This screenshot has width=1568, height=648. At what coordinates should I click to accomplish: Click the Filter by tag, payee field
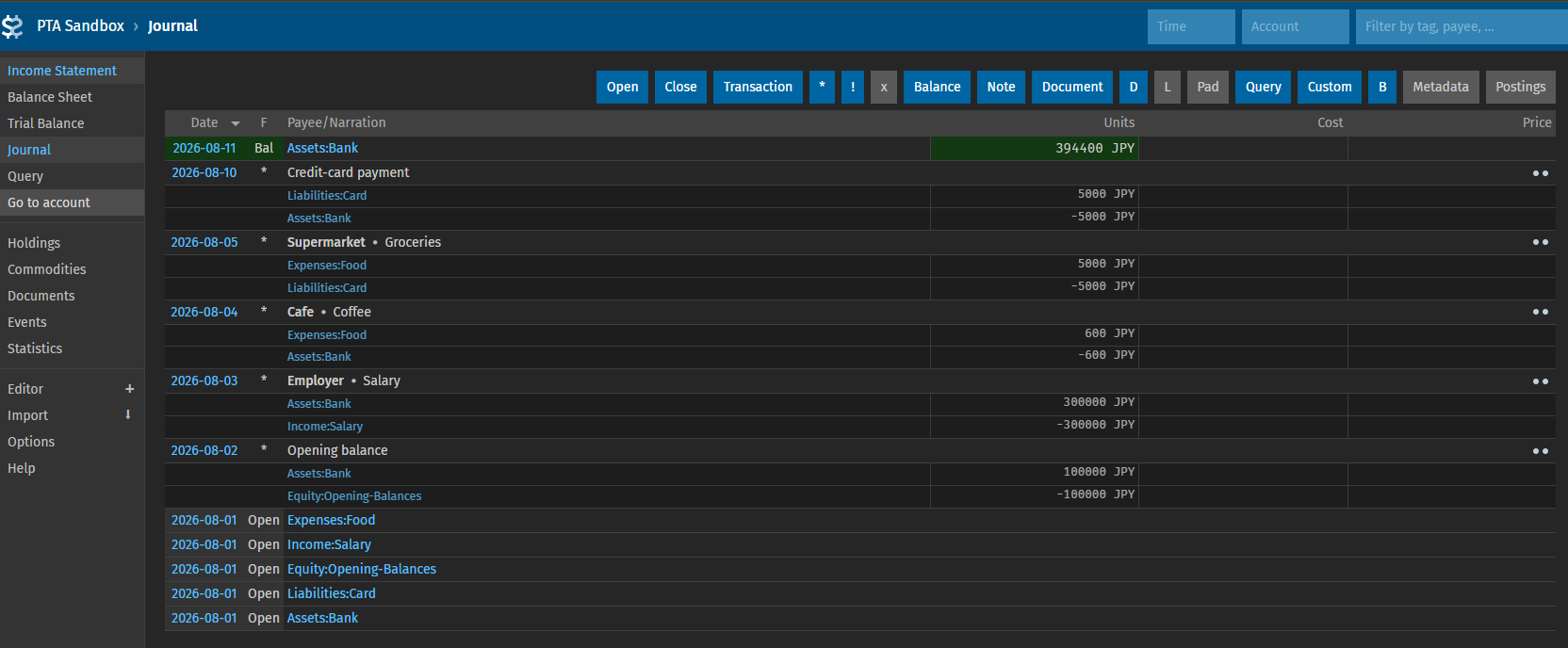click(1462, 26)
